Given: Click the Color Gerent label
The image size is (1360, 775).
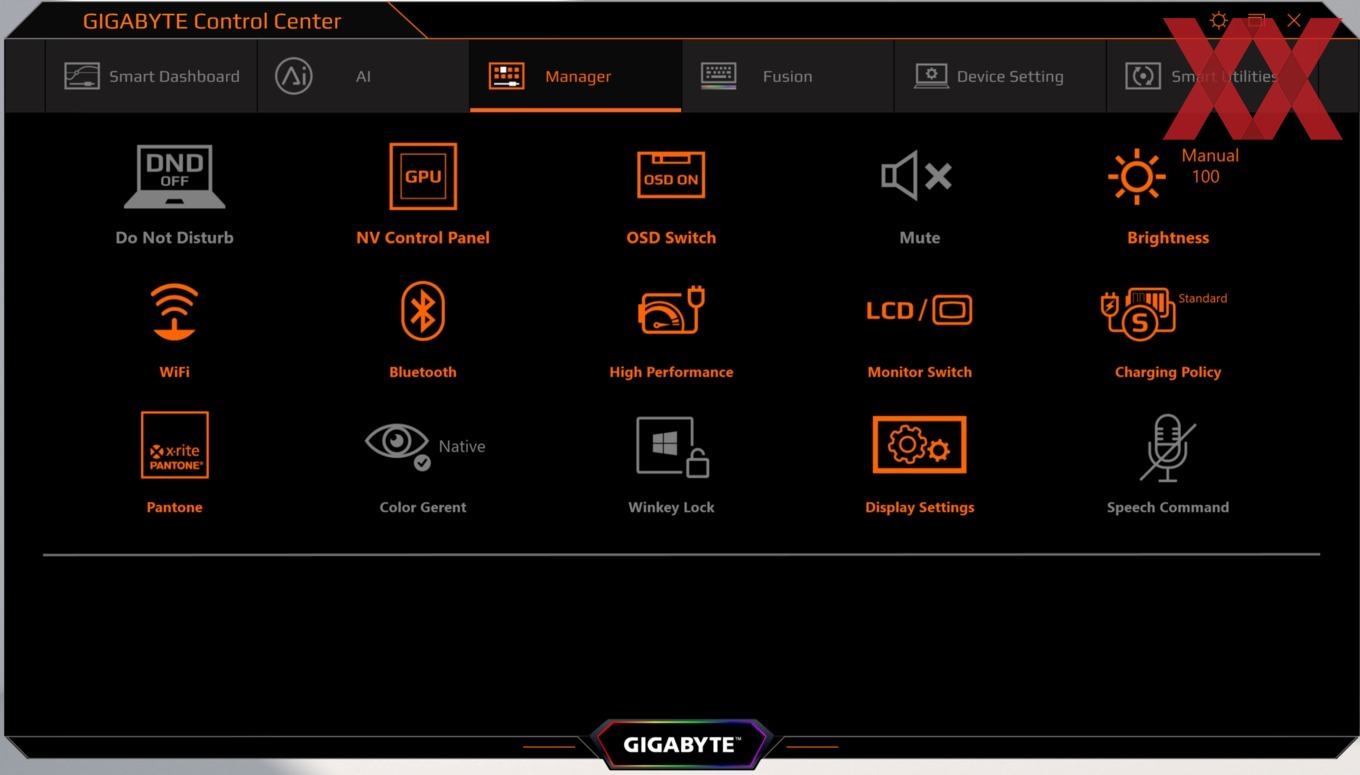Looking at the screenshot, I should tap(423, 507).
